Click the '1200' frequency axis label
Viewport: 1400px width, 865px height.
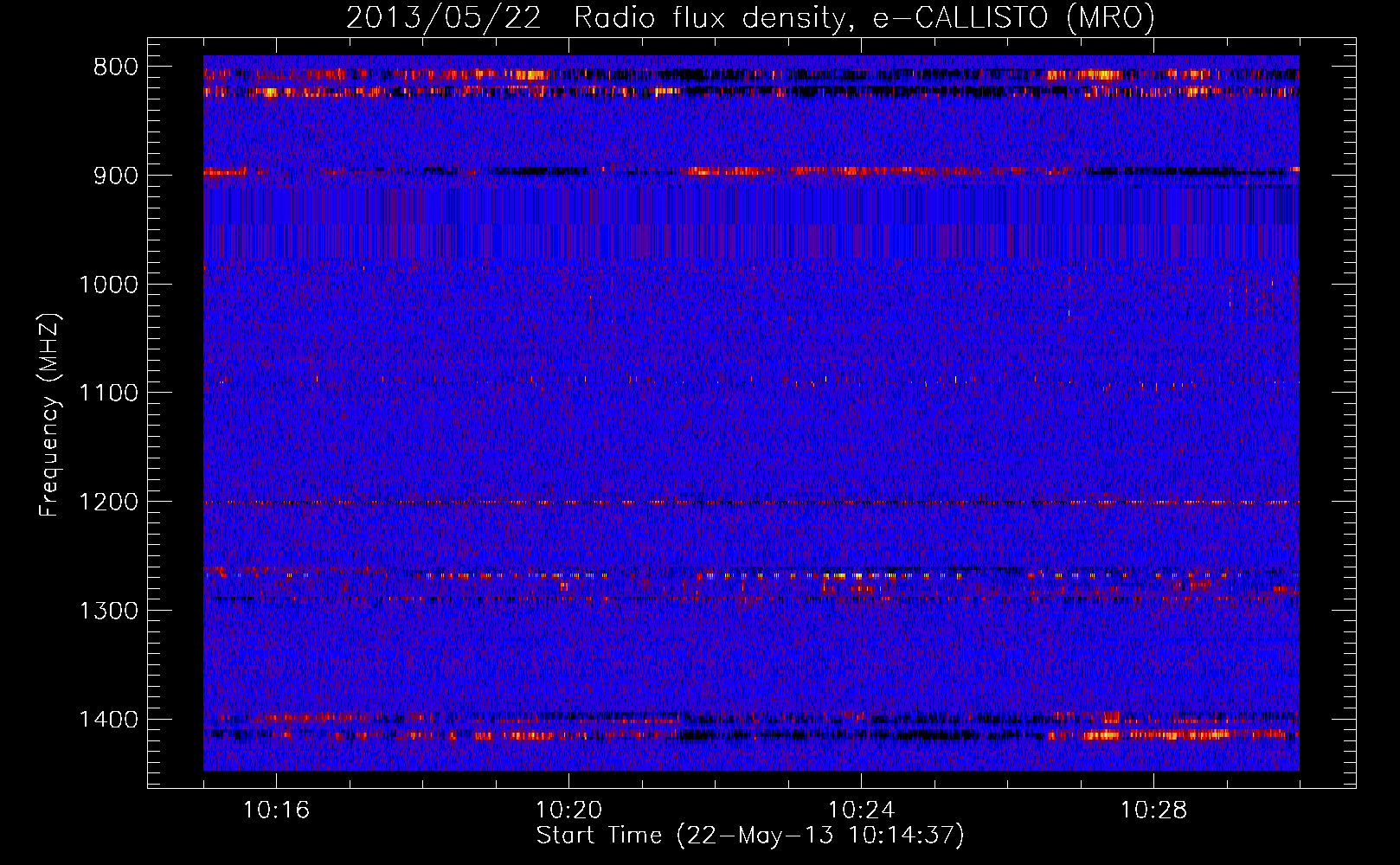click(x=109, y=502)
